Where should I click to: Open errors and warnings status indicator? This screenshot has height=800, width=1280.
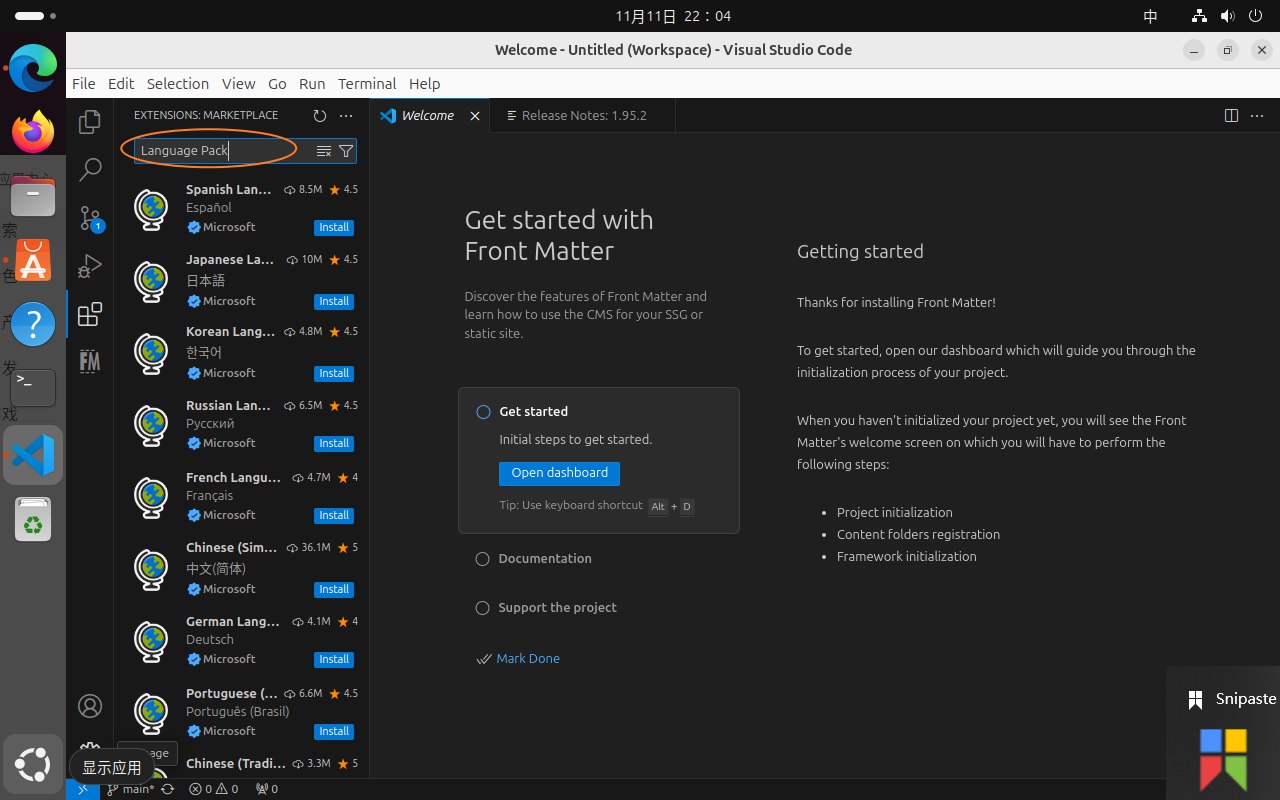coord(214,789)
